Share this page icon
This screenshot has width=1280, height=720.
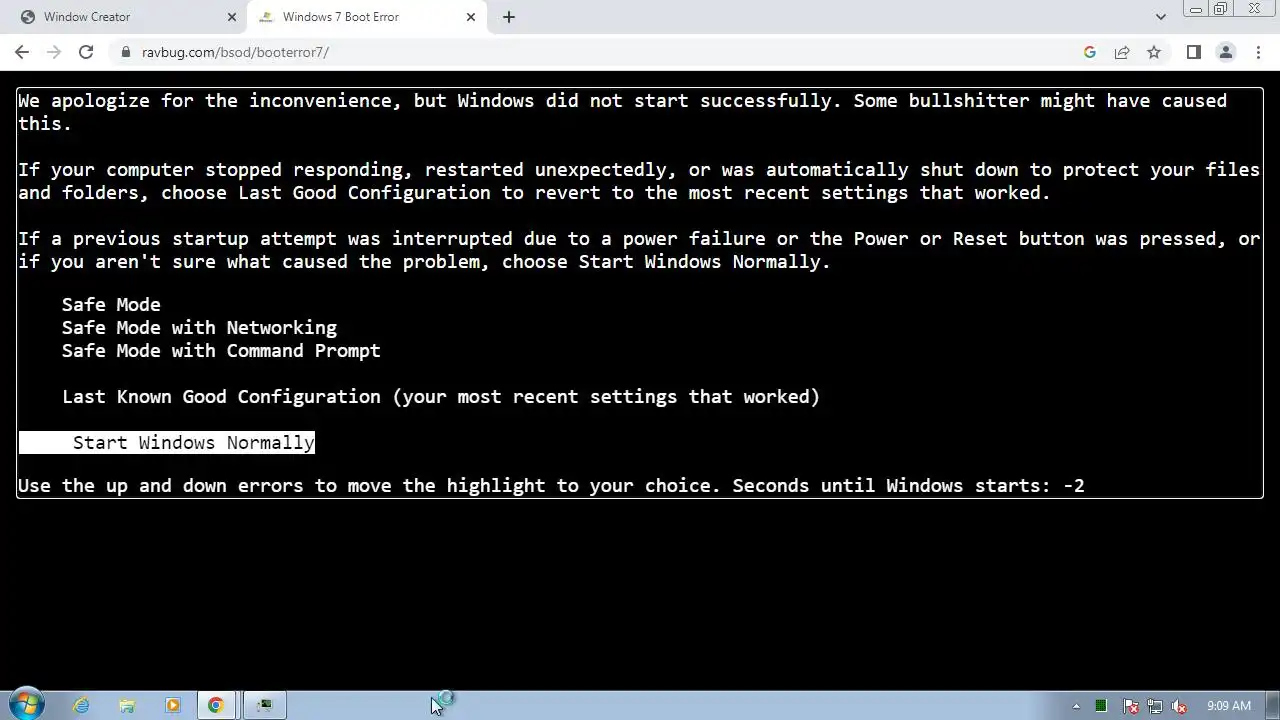pos(1122,52)
